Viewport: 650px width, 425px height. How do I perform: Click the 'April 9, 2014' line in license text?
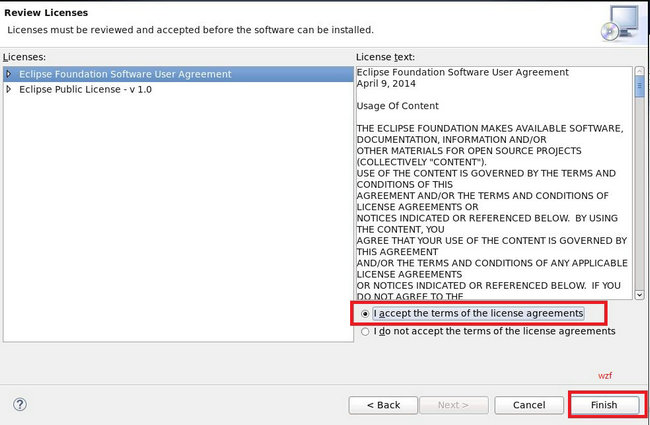[x=386, y=84]
